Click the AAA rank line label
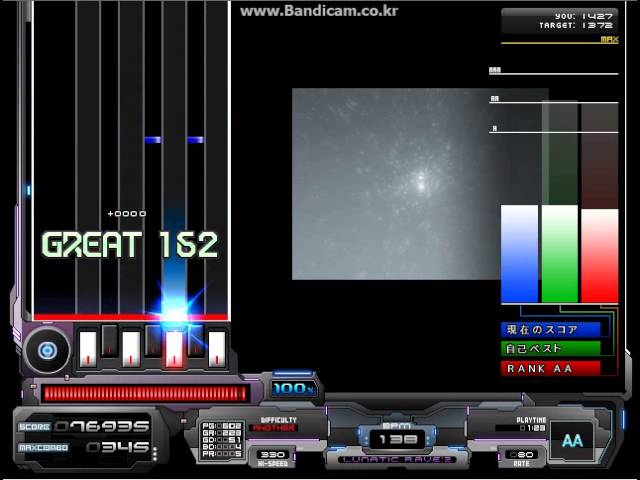Viewport: 640px width, 480px height. (x=495, y=70)
